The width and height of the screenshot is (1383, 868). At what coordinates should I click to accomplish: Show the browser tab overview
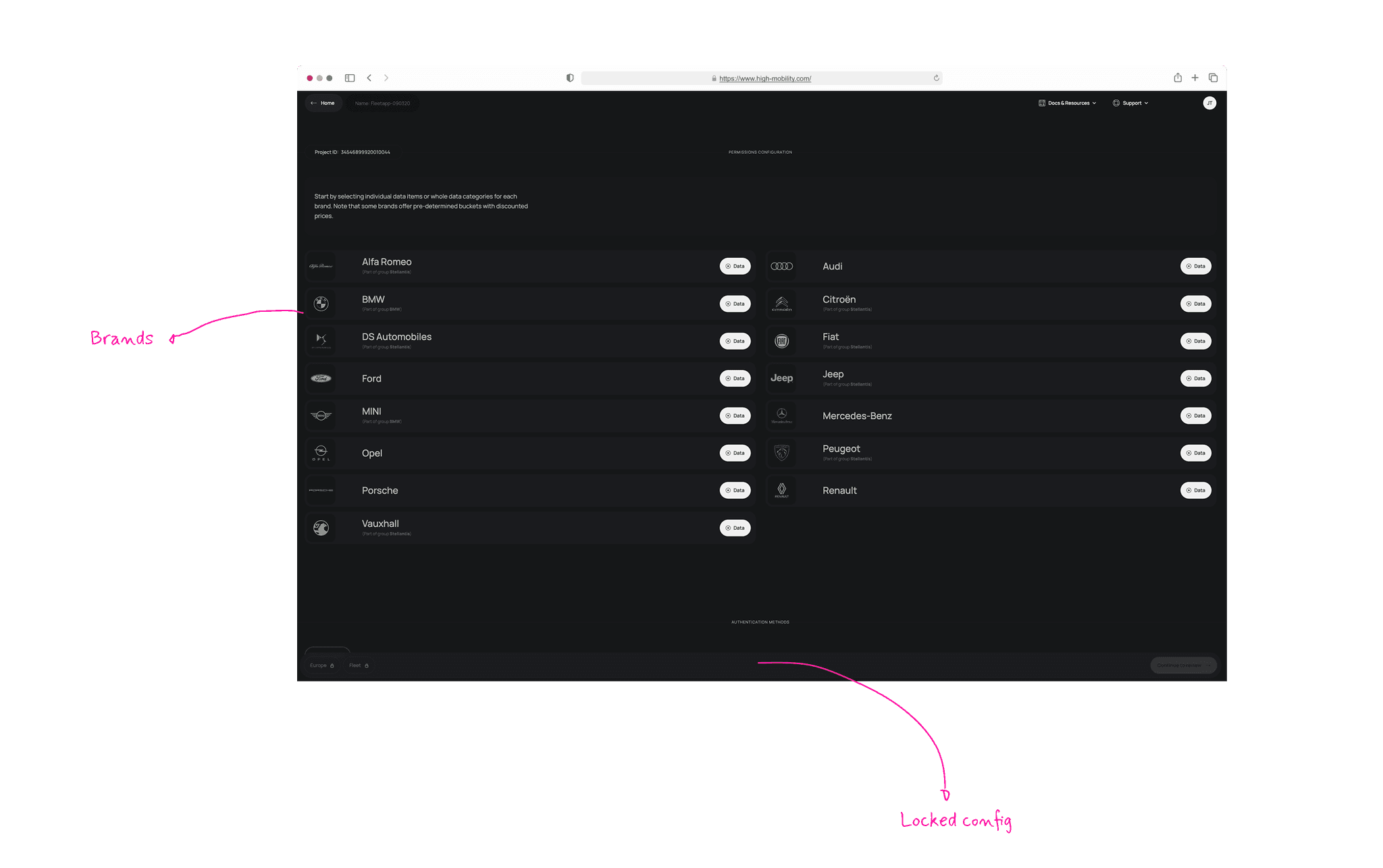click(1214, 78)
